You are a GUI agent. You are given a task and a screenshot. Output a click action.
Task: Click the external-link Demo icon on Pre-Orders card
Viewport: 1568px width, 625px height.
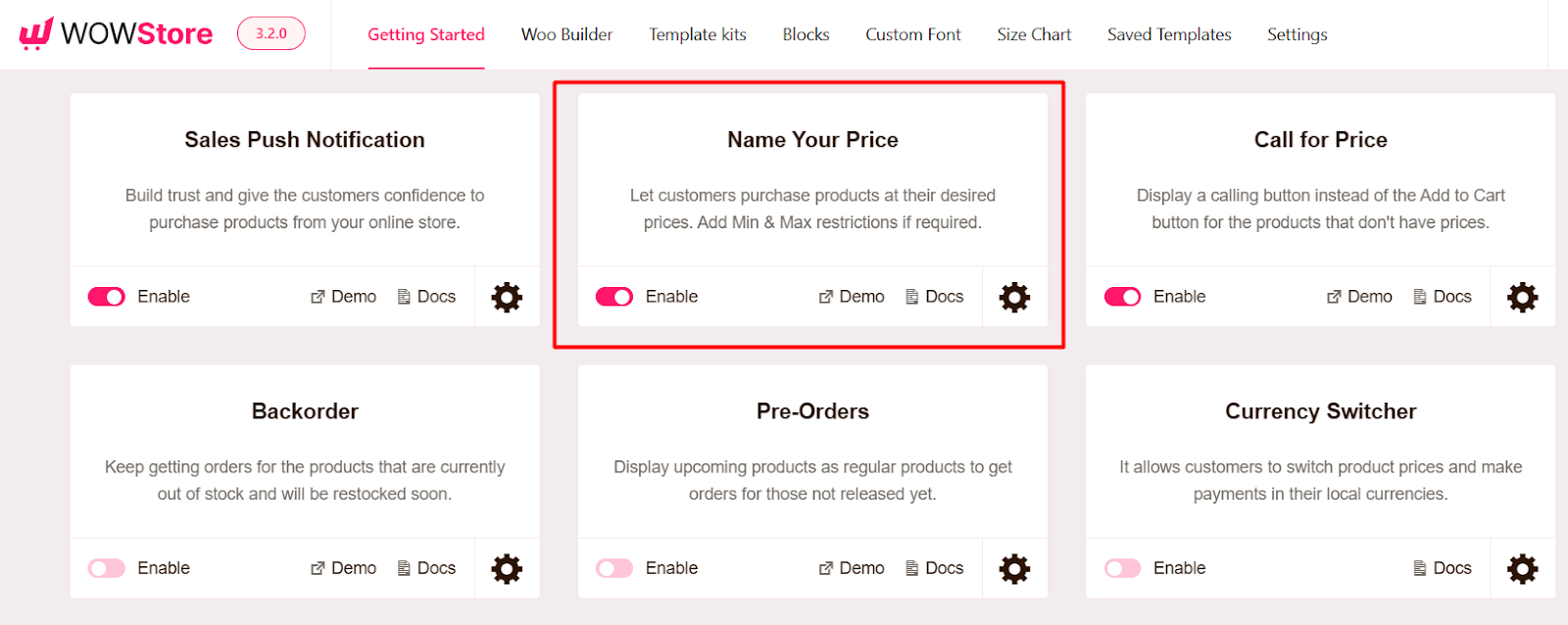pyautogui.click(x=825, y=568)
